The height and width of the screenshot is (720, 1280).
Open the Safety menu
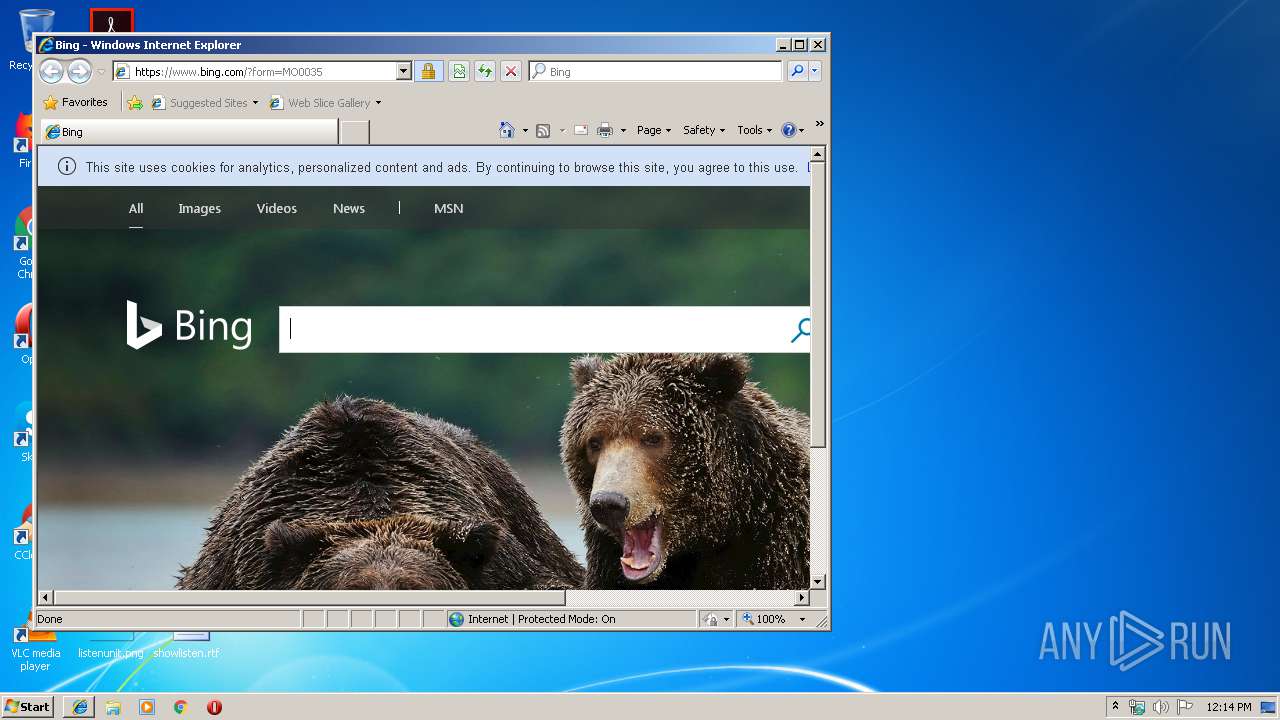tap(704, 130)
